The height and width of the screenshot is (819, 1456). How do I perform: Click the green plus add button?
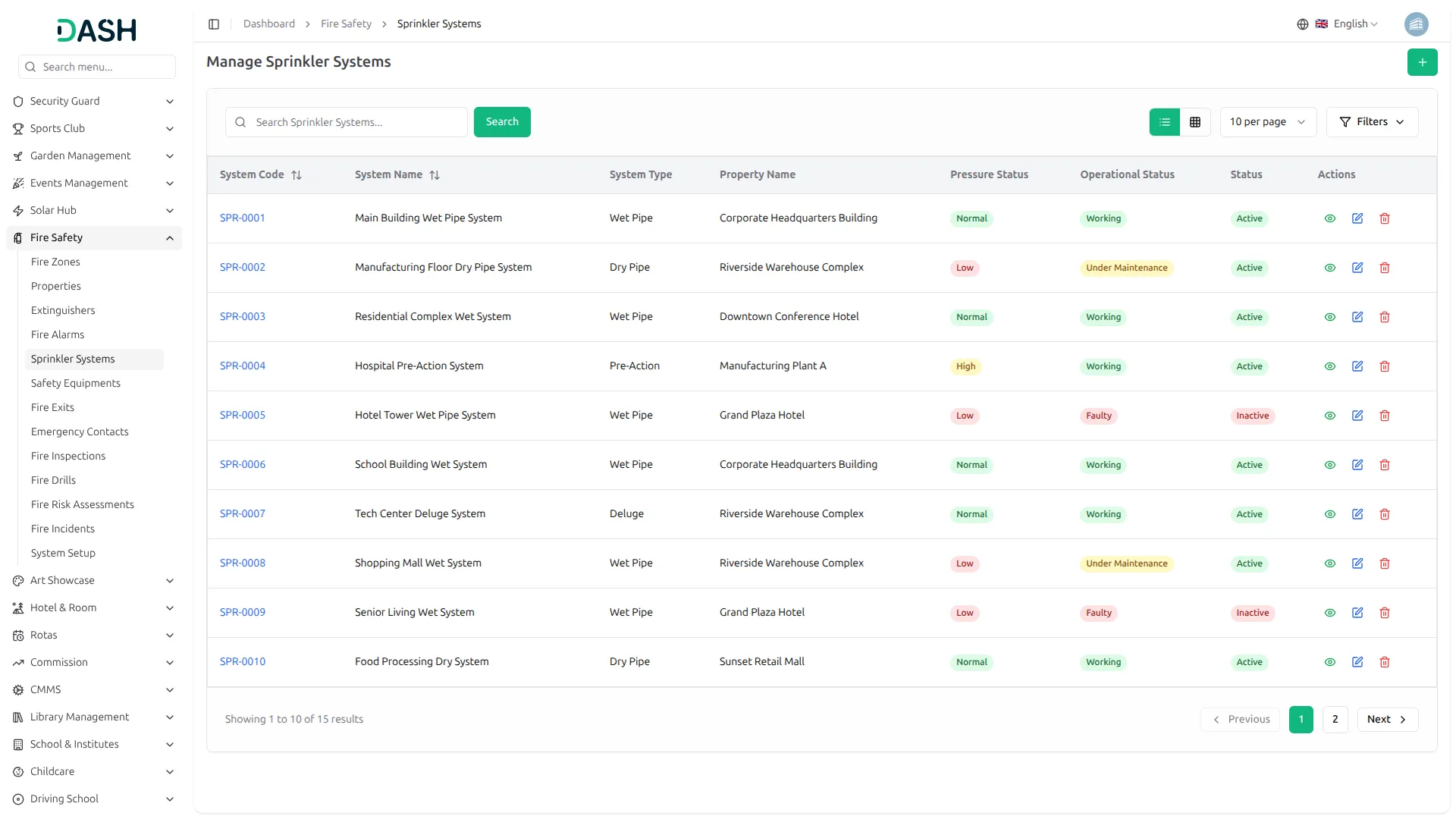coord(1422,62)
